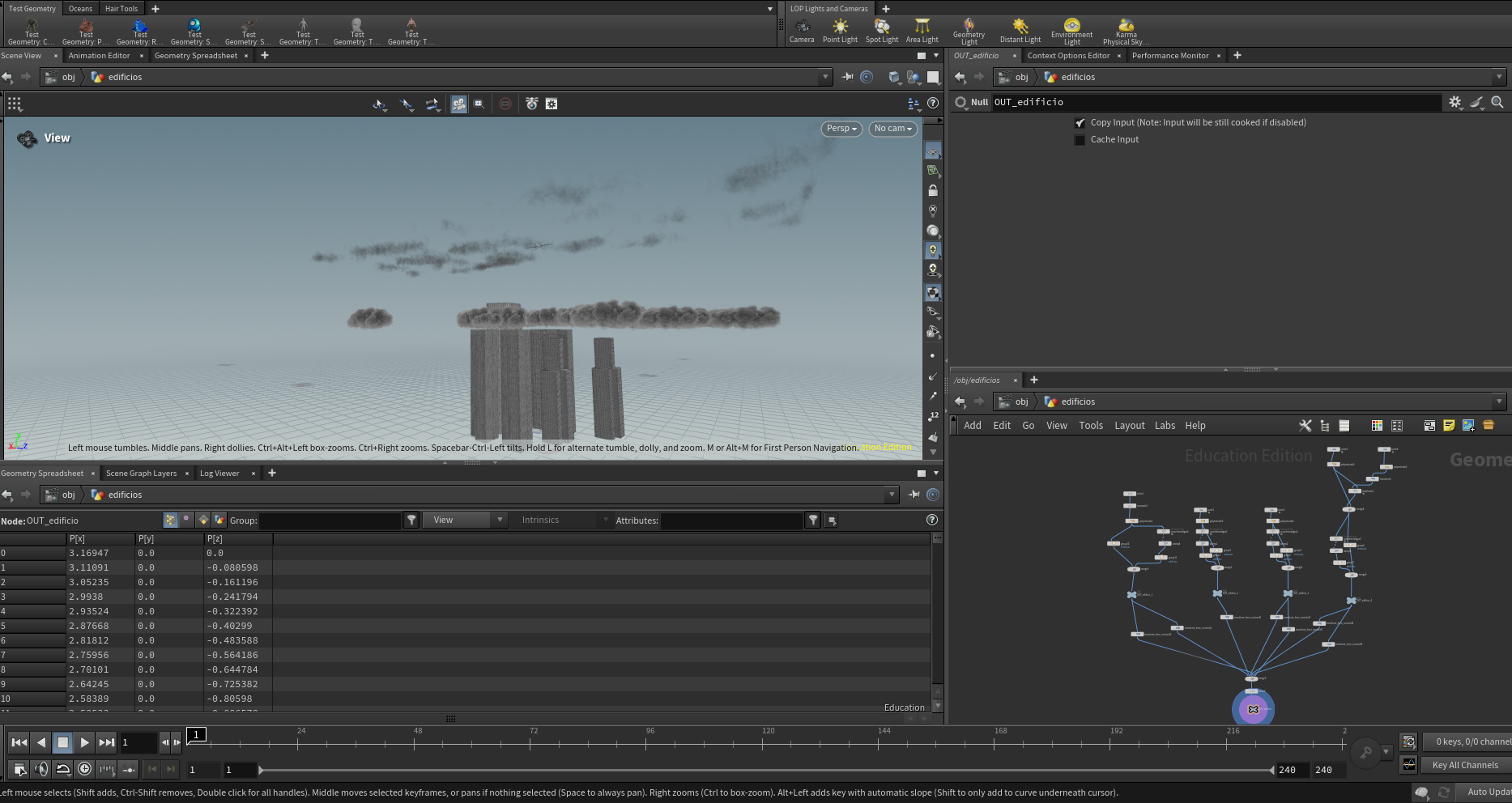Play the animation forward
The width and height of the screenshot is (1512, 803).
point(84,742)
